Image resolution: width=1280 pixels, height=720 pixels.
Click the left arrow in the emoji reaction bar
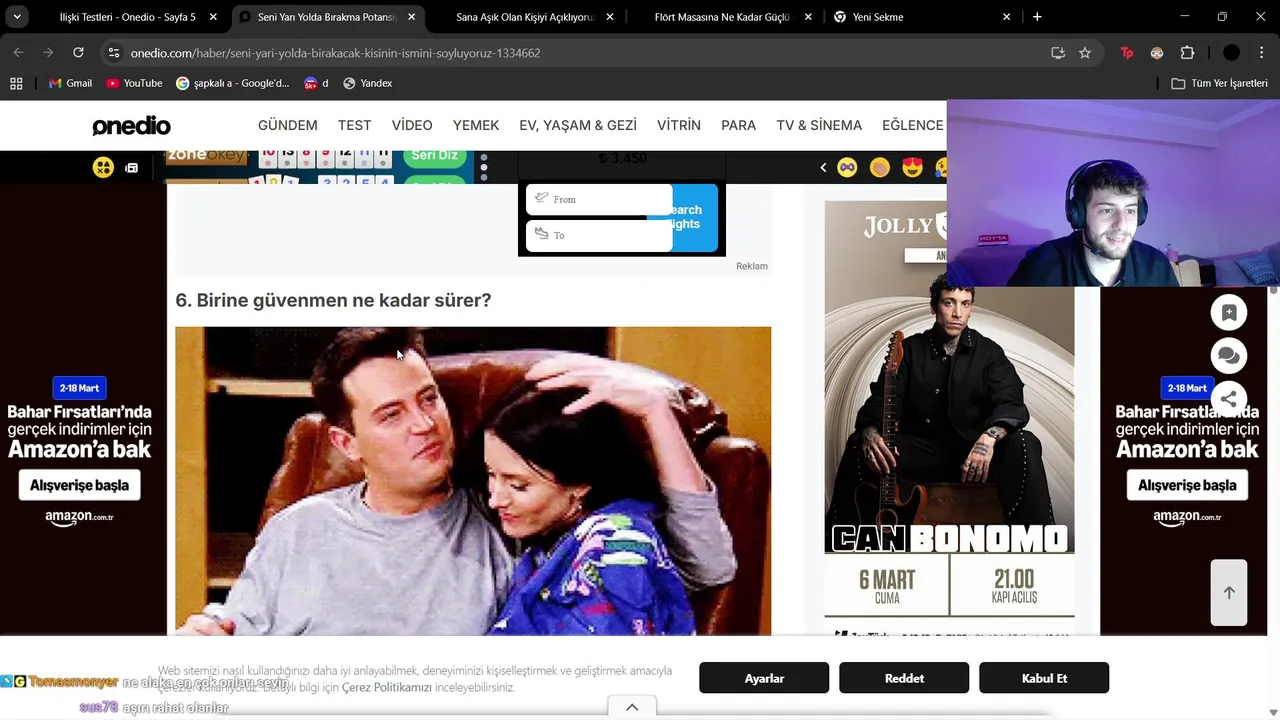(x=823, y=168)
